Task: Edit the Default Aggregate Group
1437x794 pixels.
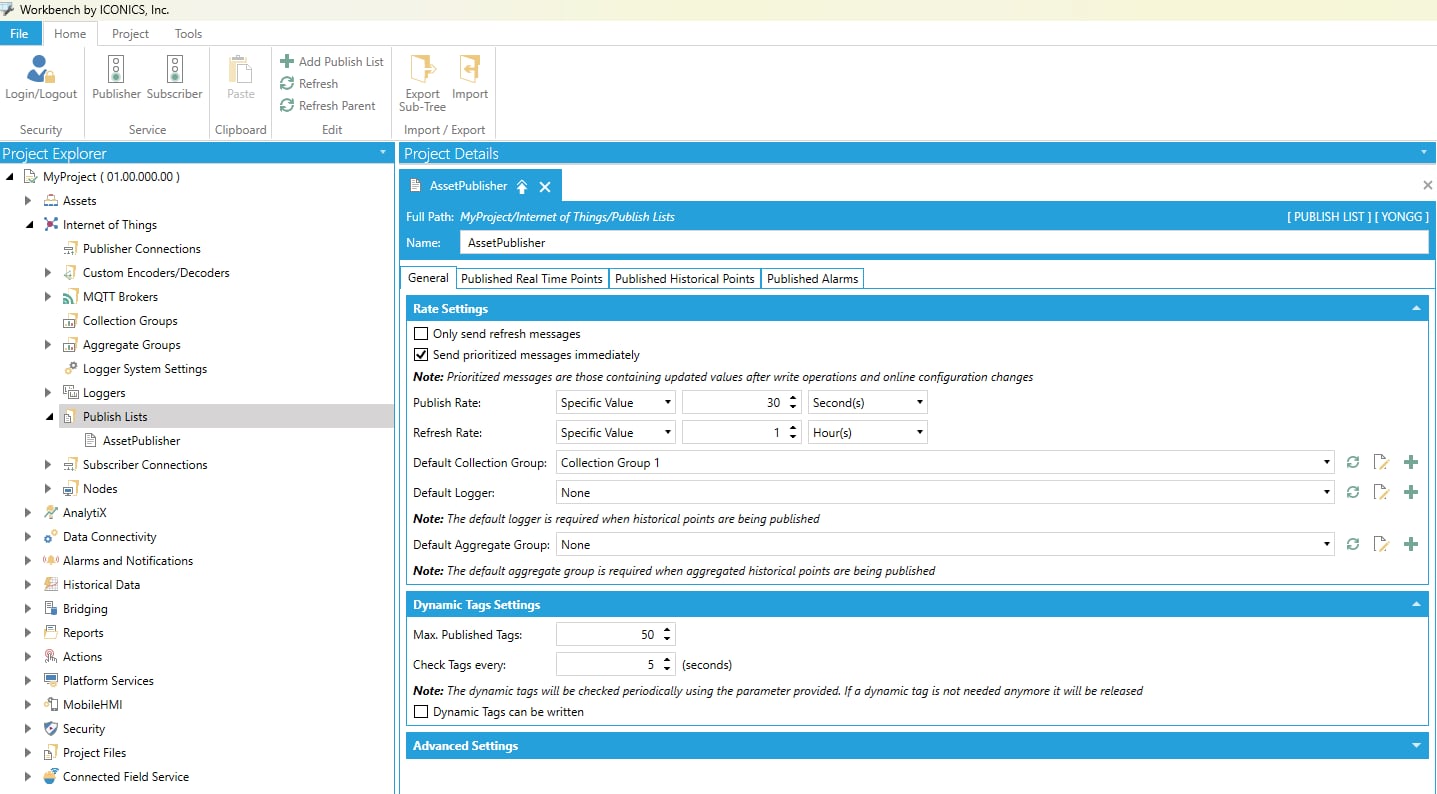Action: tap(1381, 544)
